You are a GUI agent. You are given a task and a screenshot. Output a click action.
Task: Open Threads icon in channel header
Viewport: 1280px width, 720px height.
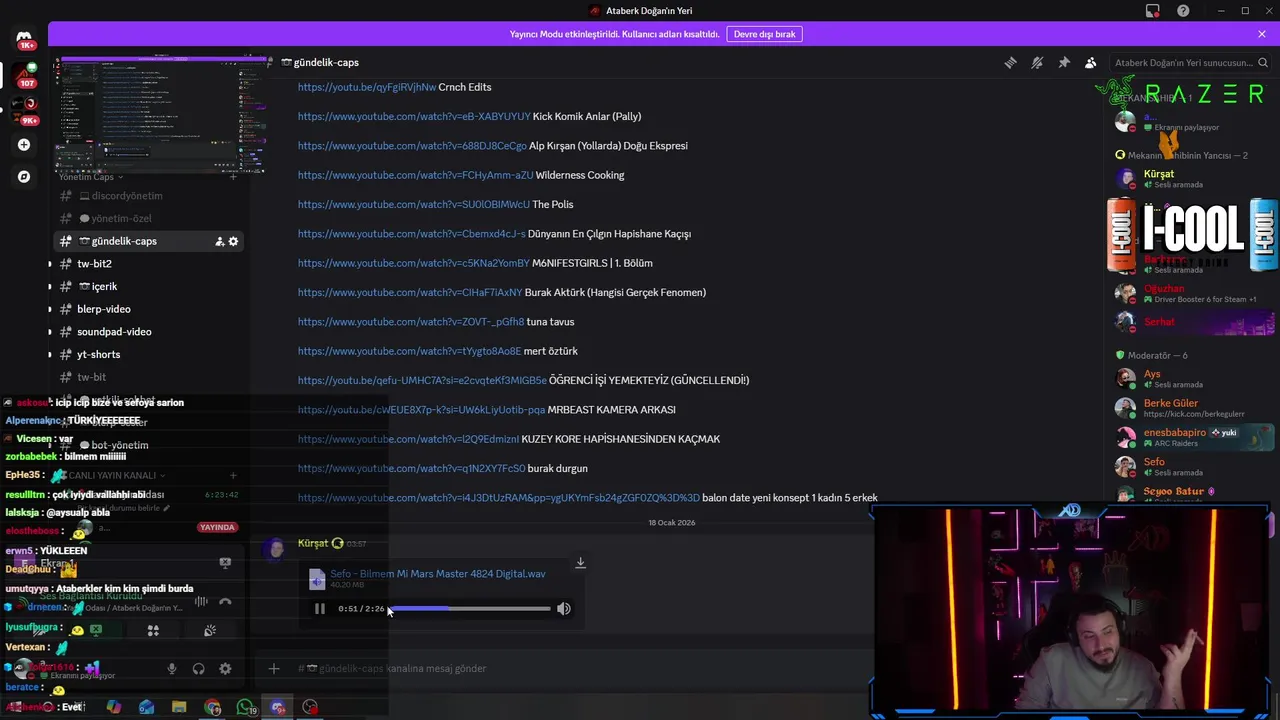tap(1010, 62)
